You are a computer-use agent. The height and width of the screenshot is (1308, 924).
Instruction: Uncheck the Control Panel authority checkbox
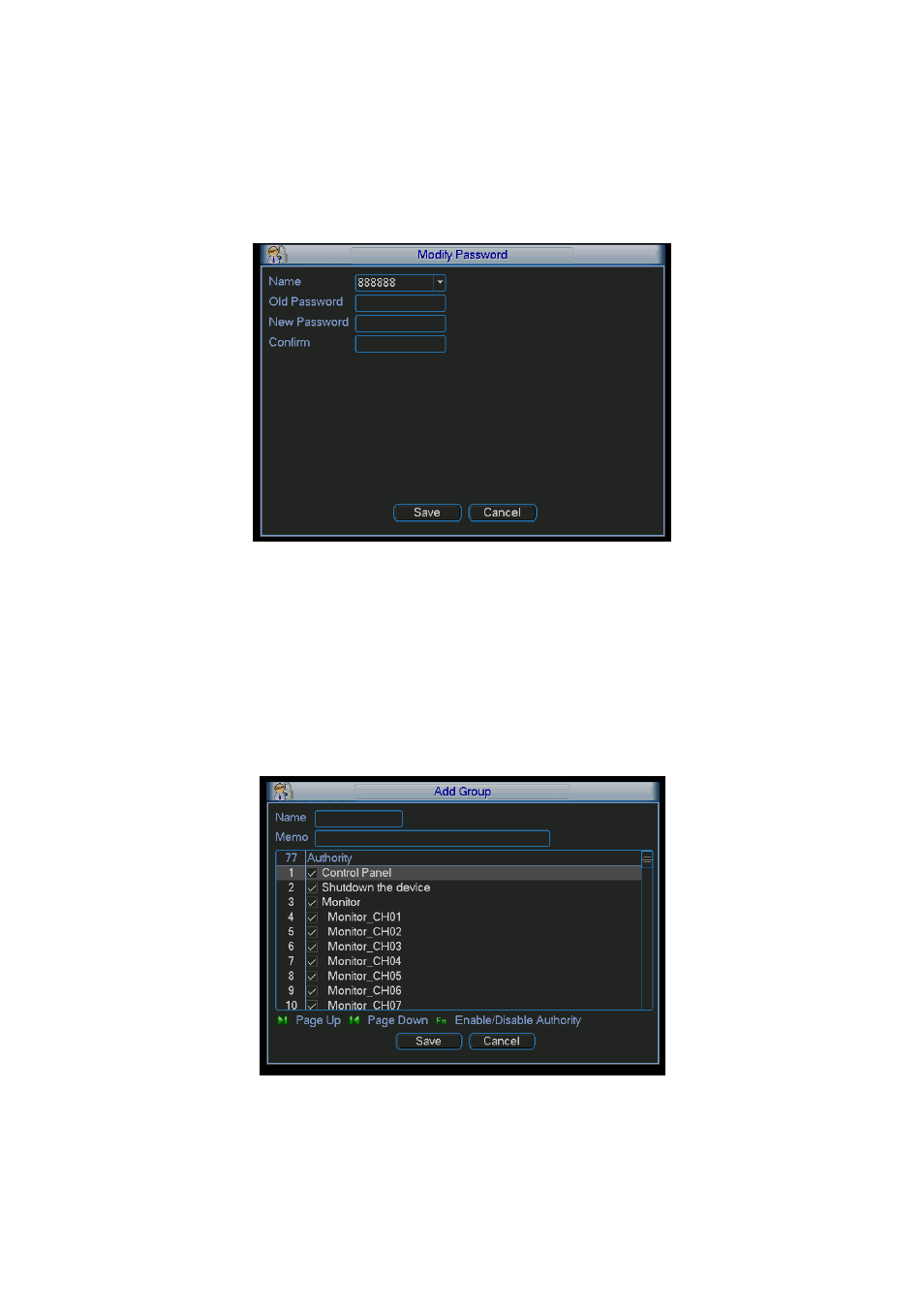pyautogui.click(x=312, y=873)
